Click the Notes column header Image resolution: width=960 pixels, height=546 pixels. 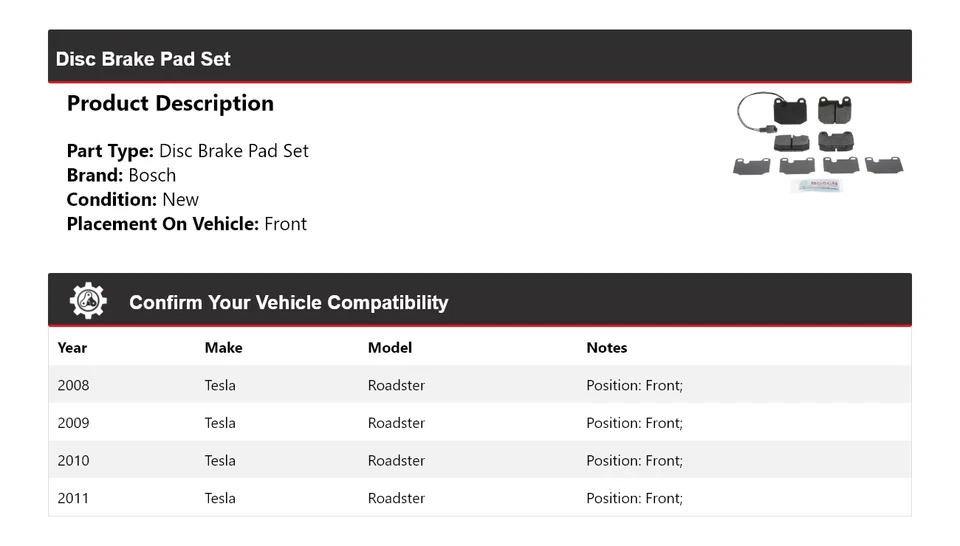[606, 348]
